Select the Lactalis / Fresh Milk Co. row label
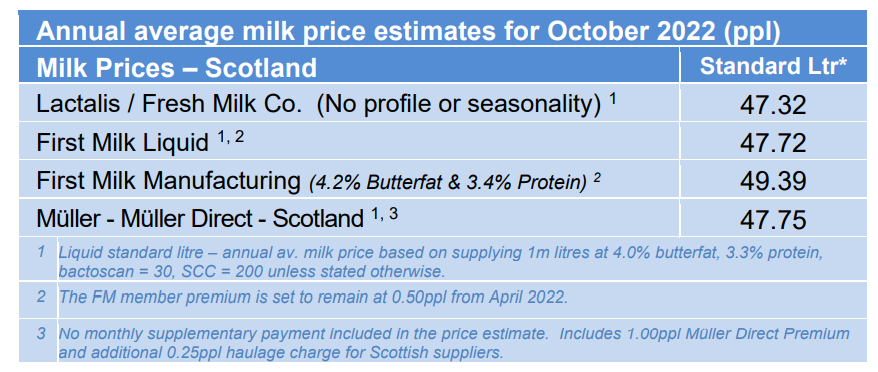This screenshot has width=878, height=372. coord(166,104)
